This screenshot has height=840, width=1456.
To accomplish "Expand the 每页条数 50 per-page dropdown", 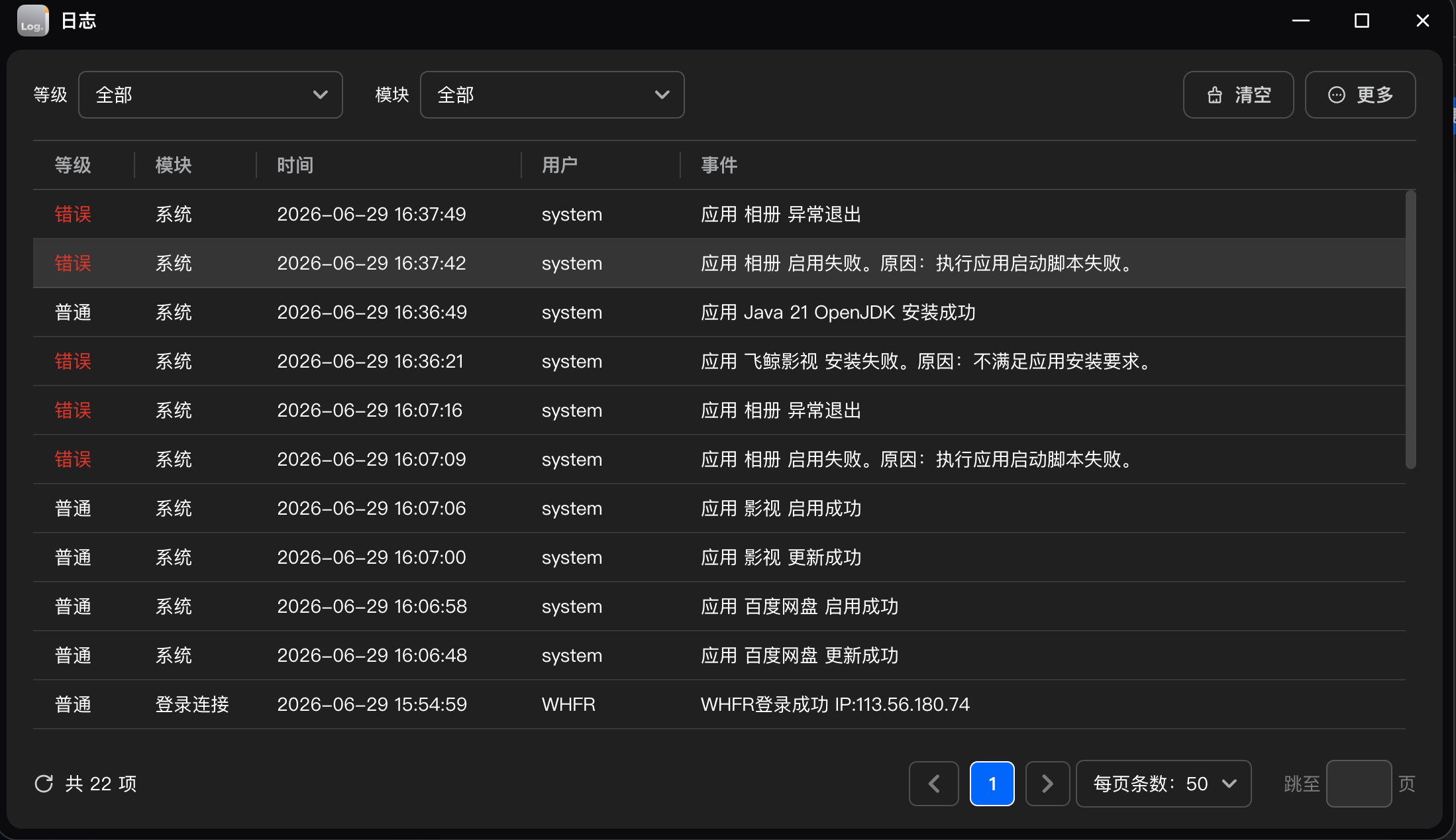I will click(x=1164, y=784).
